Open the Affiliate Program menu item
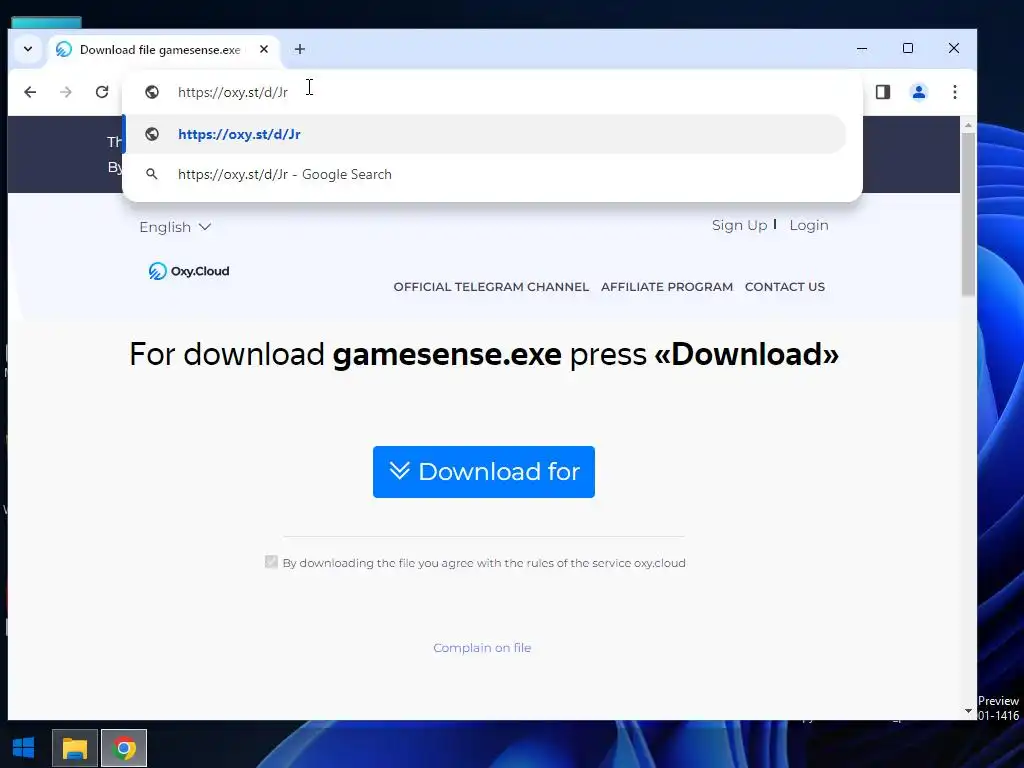 point(667,287)
